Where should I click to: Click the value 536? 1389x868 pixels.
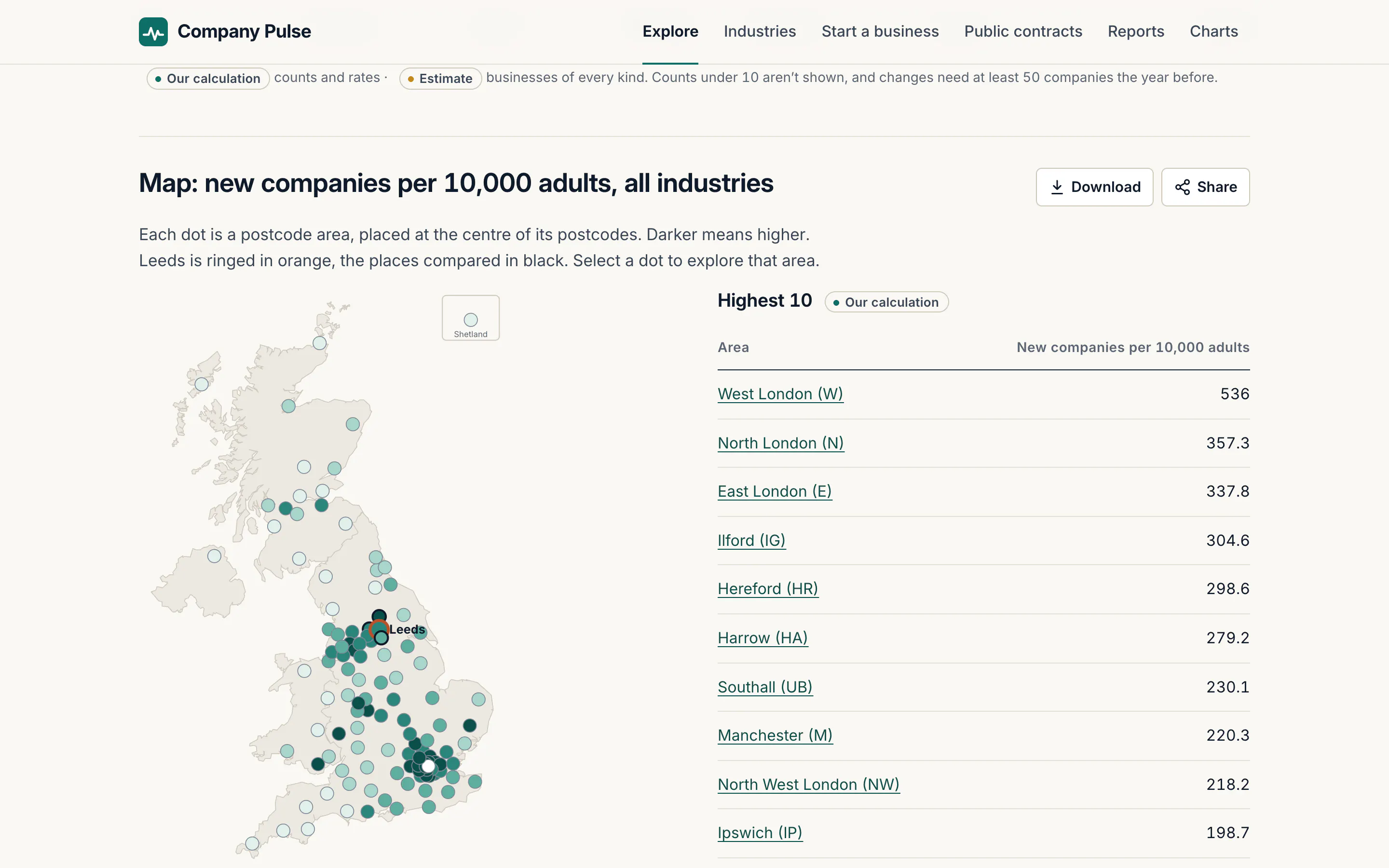click(1235, 394)
